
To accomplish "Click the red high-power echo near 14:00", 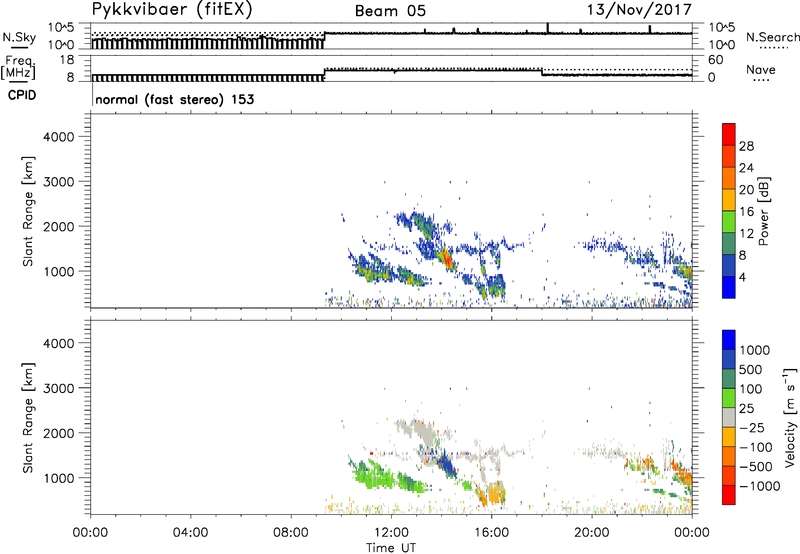I will click(x=446, y=257).
